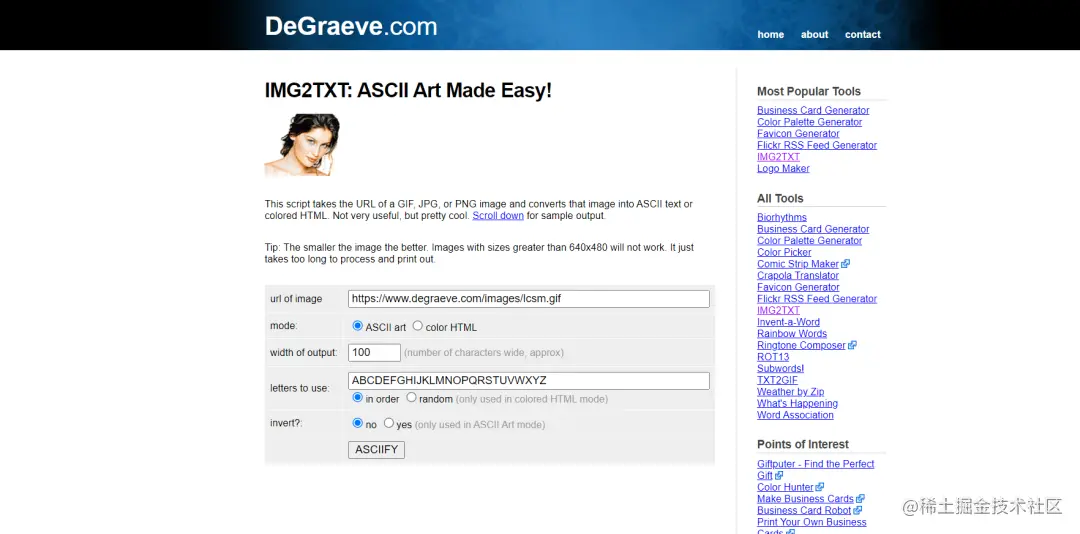The height and width of the screenshot is (534, 1080).
Task: Open the Make Business Cards link
Action: (x=805, y=499)
